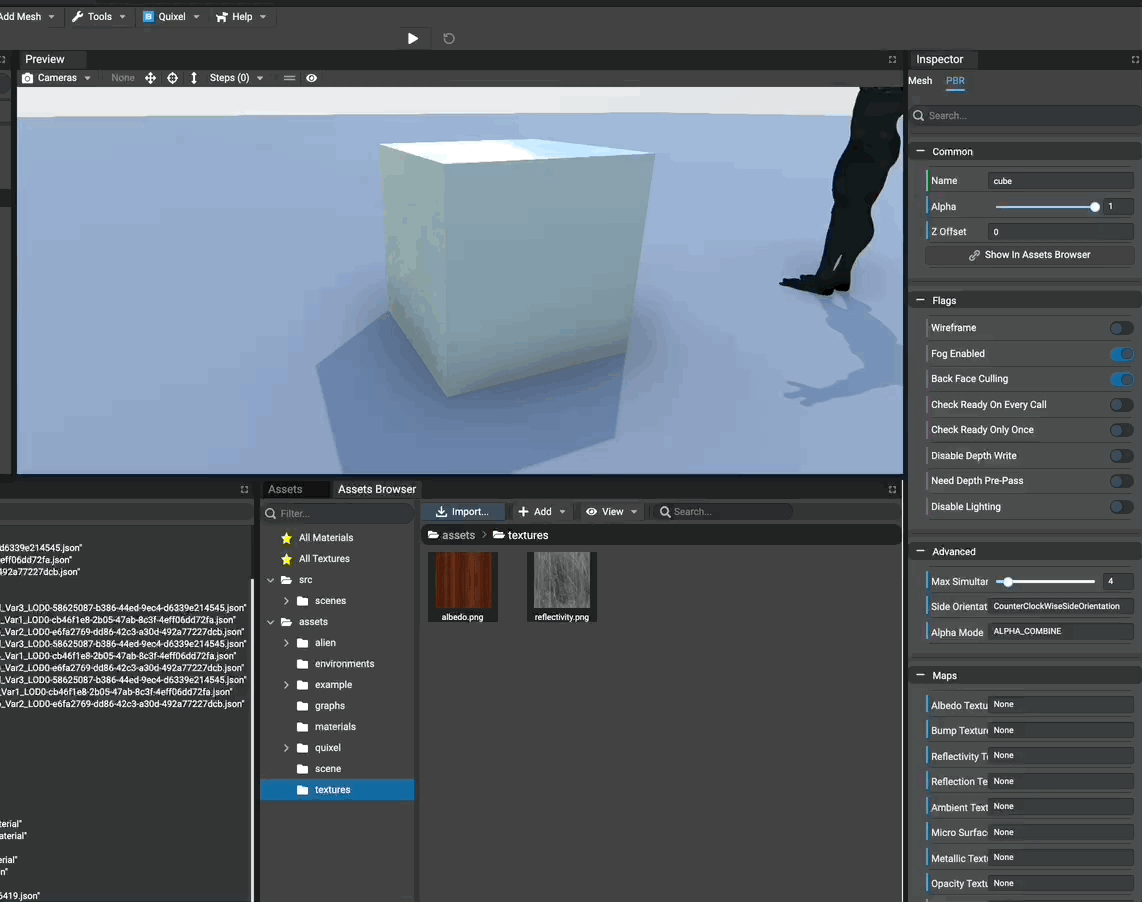1142x902 pixels.
Task: Click the Import button in Assets Browser
Action: click(x=462, y=511)
